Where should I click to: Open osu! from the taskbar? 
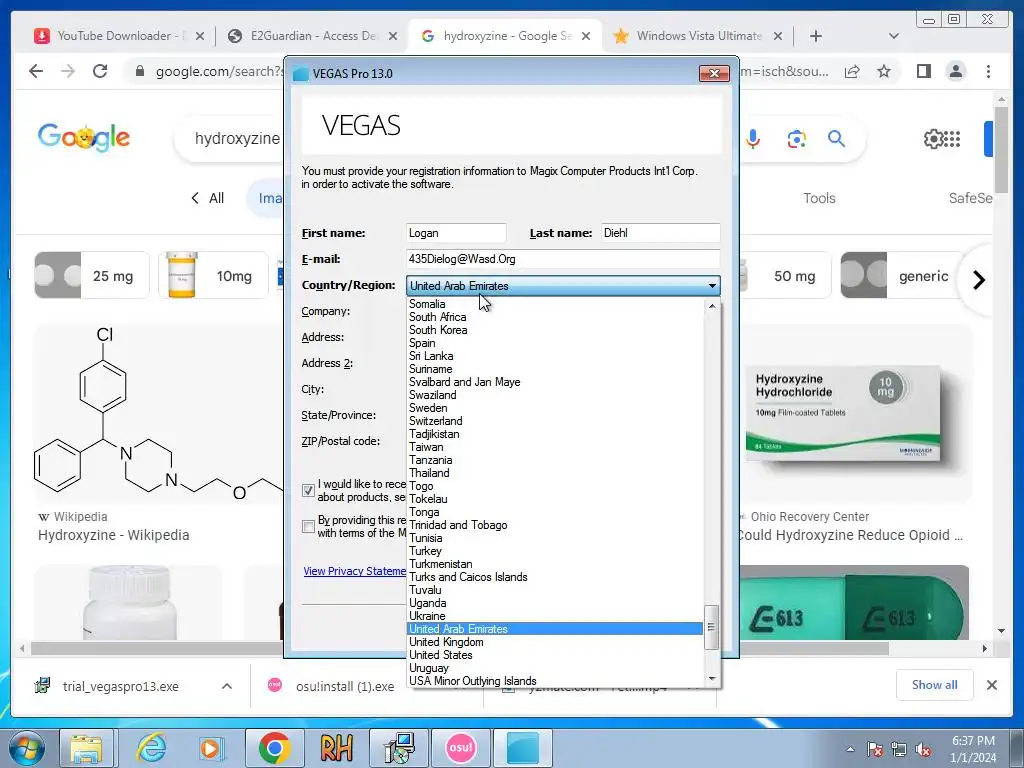pyautogui.click(x=461, y=748)
